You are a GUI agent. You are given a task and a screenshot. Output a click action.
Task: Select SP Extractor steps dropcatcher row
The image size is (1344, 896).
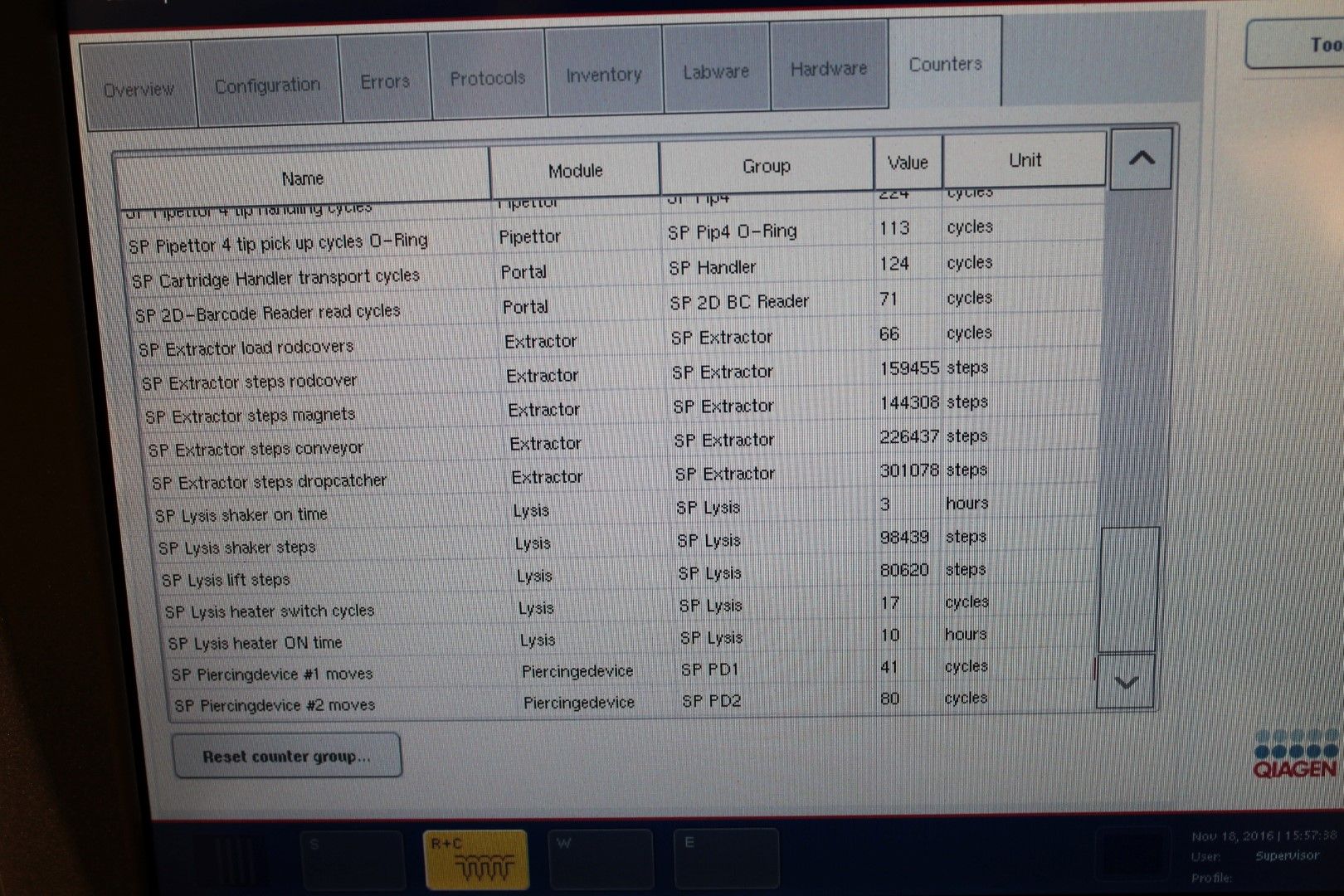[626, 476]
